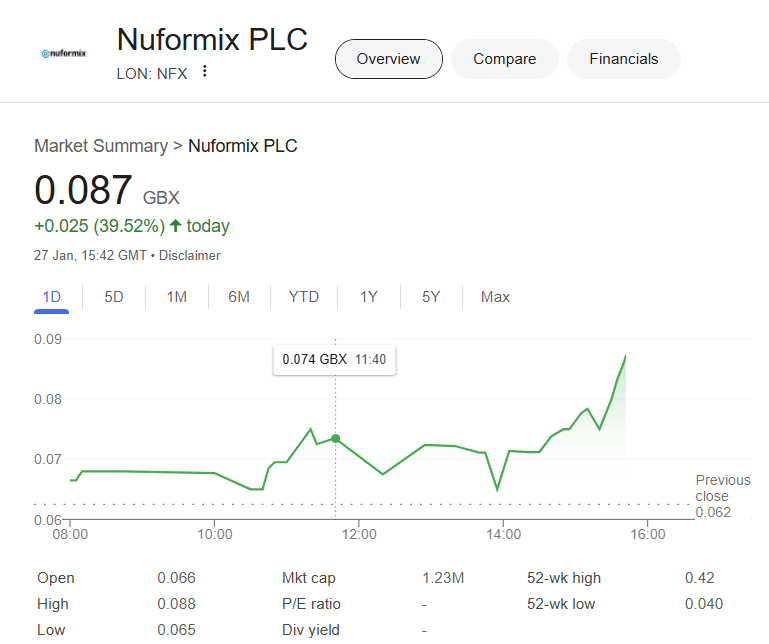Image resolution: width=769 pixels, height=644 pixels.
Task: Click the Open value 0.066
Action: point(177,578)
